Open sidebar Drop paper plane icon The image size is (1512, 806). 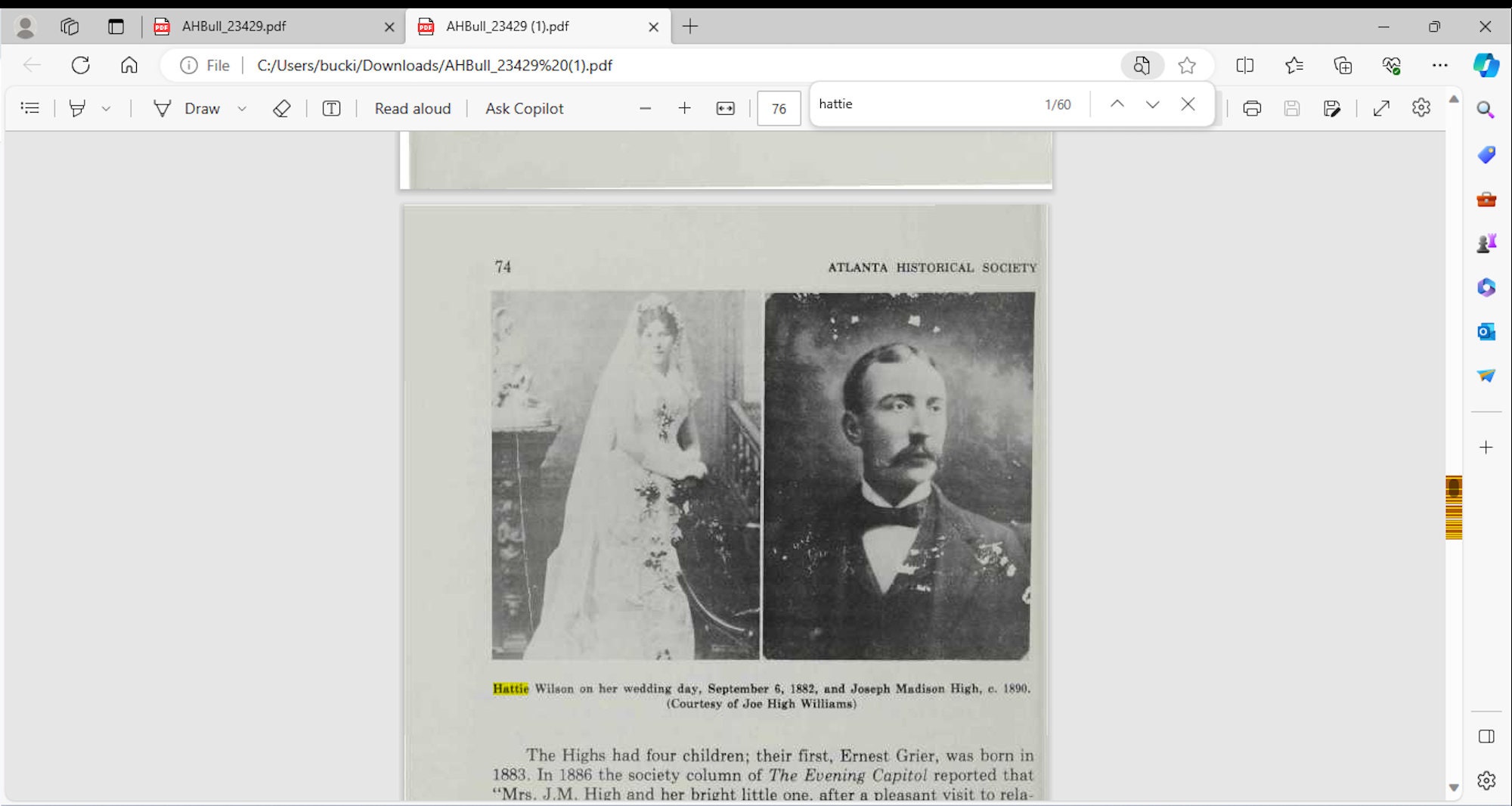tap(1486, 376)
